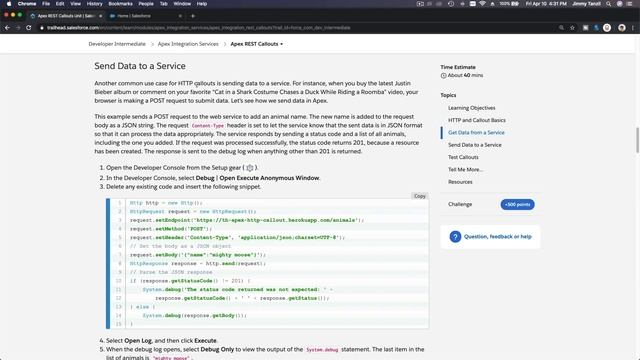Screen dimensions: 640x360
Task: Jump to Send Data to a Service topic
Action: coord(475,145)
